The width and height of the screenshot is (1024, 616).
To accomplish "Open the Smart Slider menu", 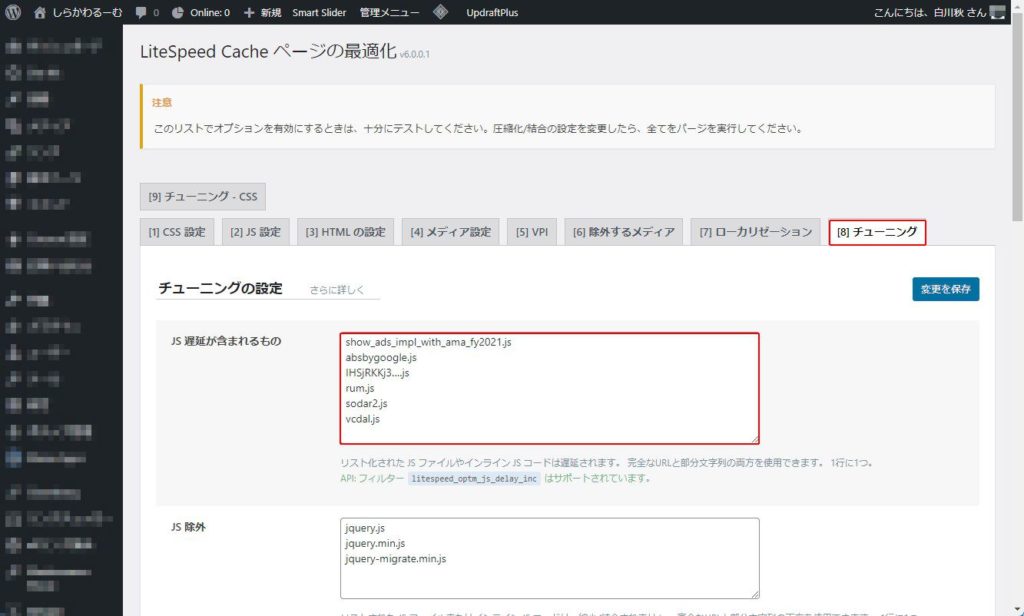I will click(x=320, y=13).
